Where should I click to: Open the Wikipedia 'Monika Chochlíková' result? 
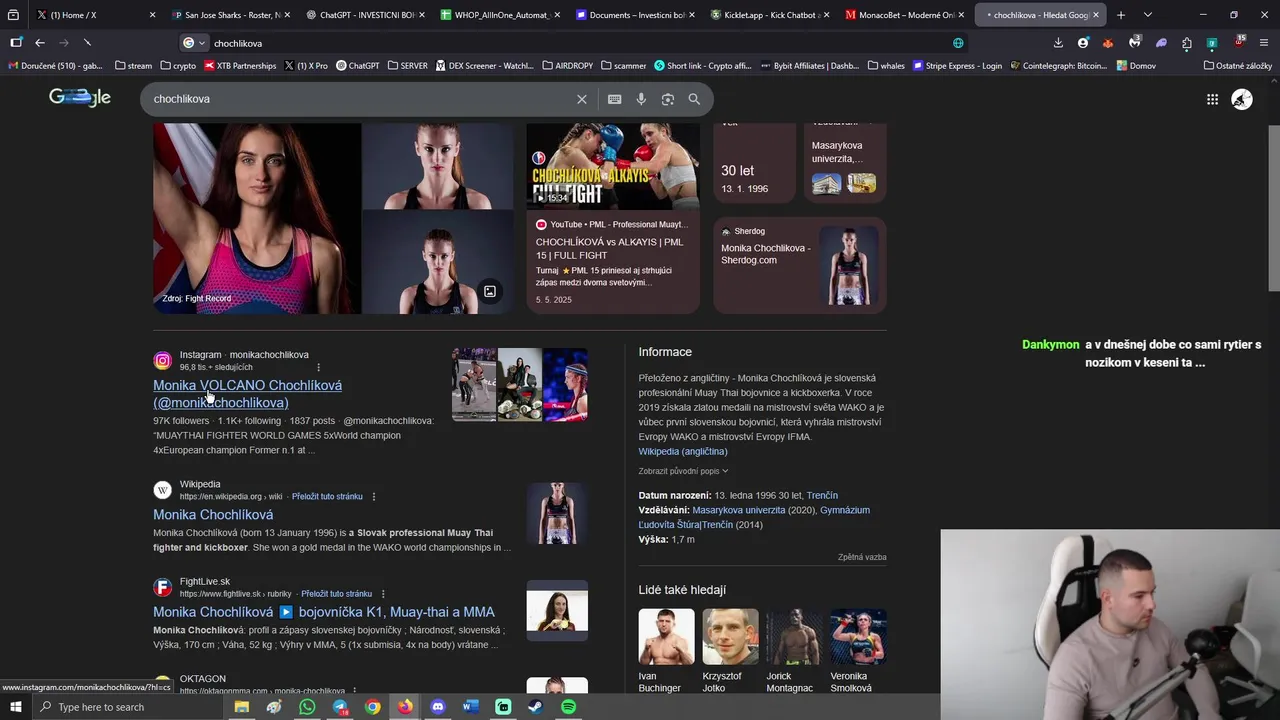(213, 515)
